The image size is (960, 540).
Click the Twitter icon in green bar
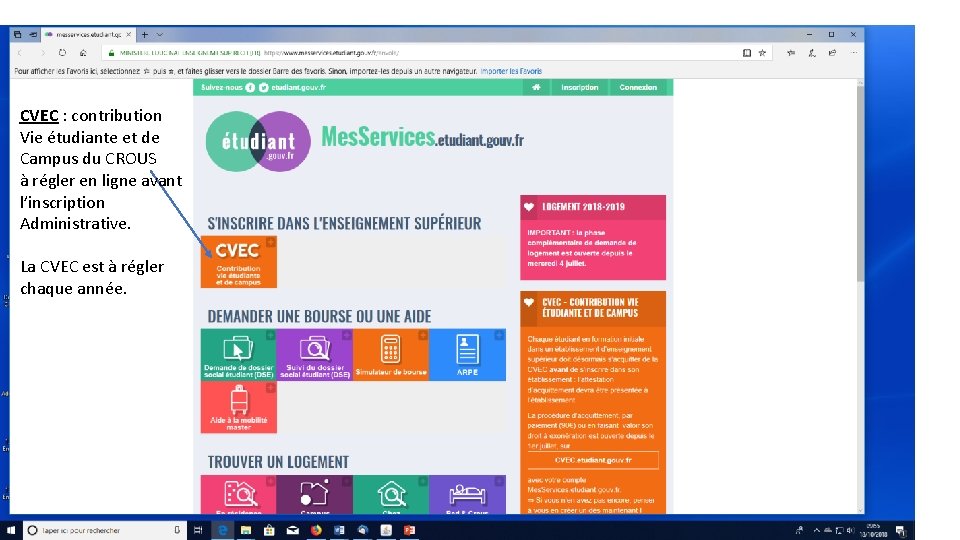click(263, 88)
